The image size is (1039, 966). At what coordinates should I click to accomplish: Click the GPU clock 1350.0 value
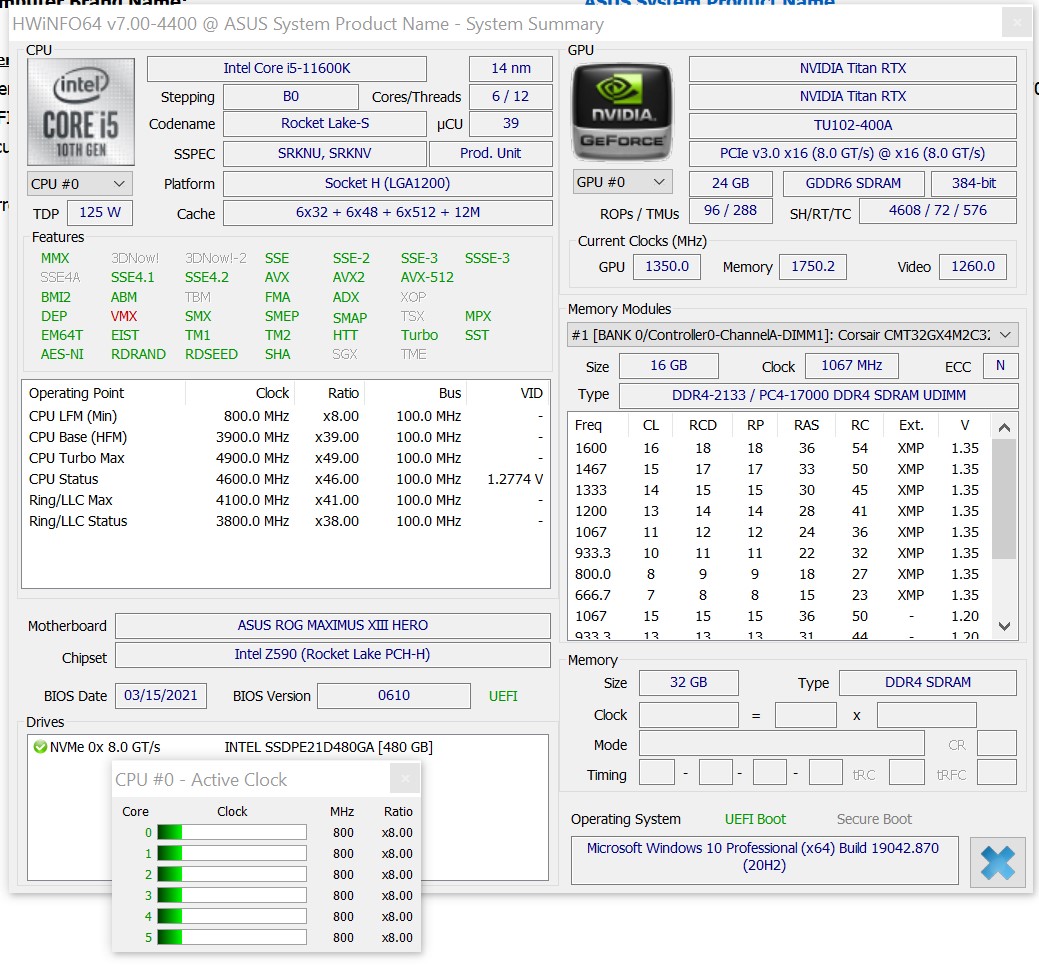point(667,266)
